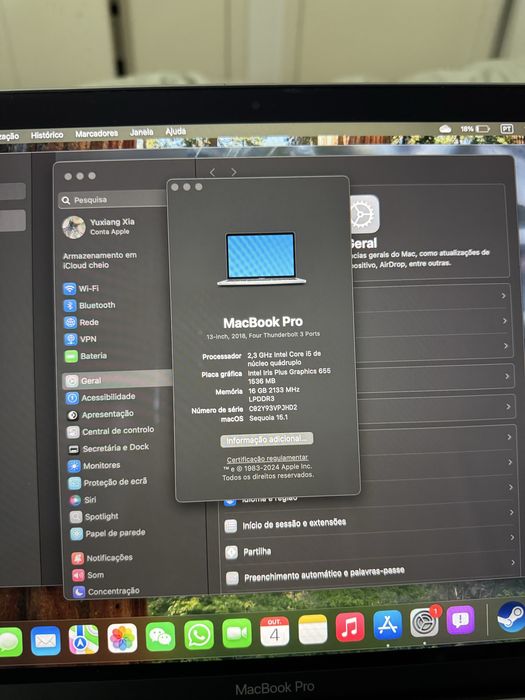The image size is (525, 700).
Task: Open the Histórico menu
Action: (x=47, y=135)
